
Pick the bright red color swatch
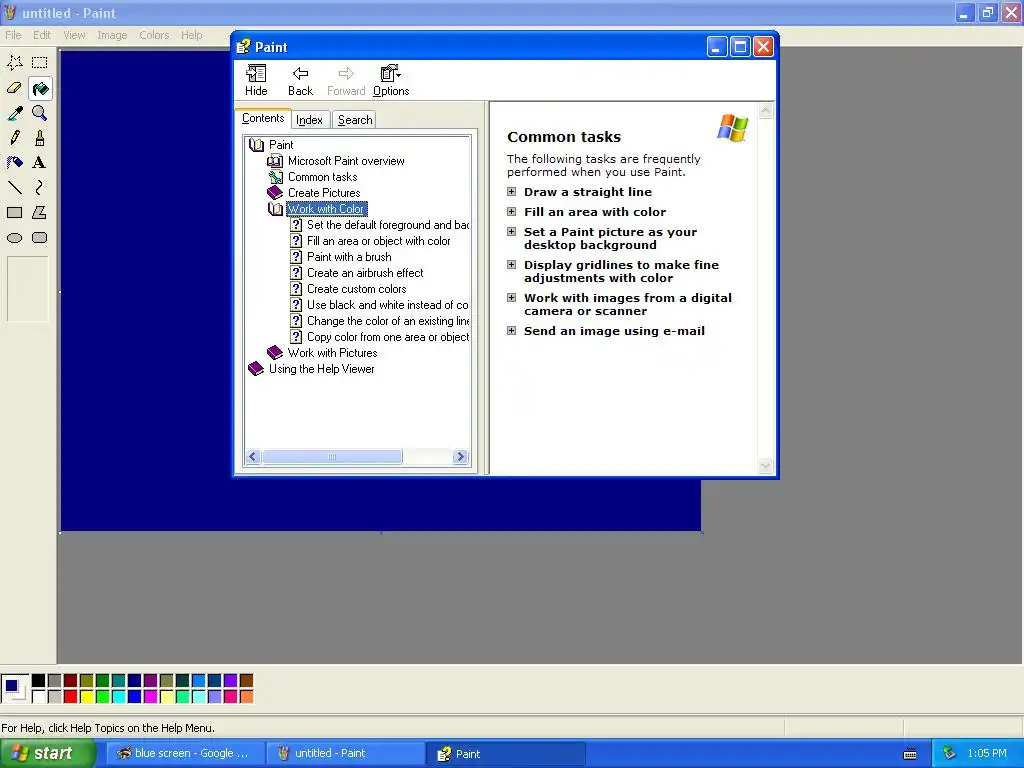point(71,696)
